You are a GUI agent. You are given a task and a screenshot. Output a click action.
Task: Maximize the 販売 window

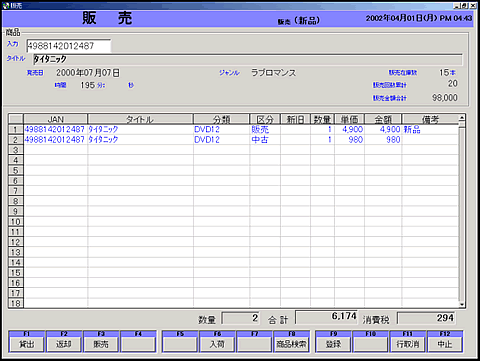pos(465,6)
